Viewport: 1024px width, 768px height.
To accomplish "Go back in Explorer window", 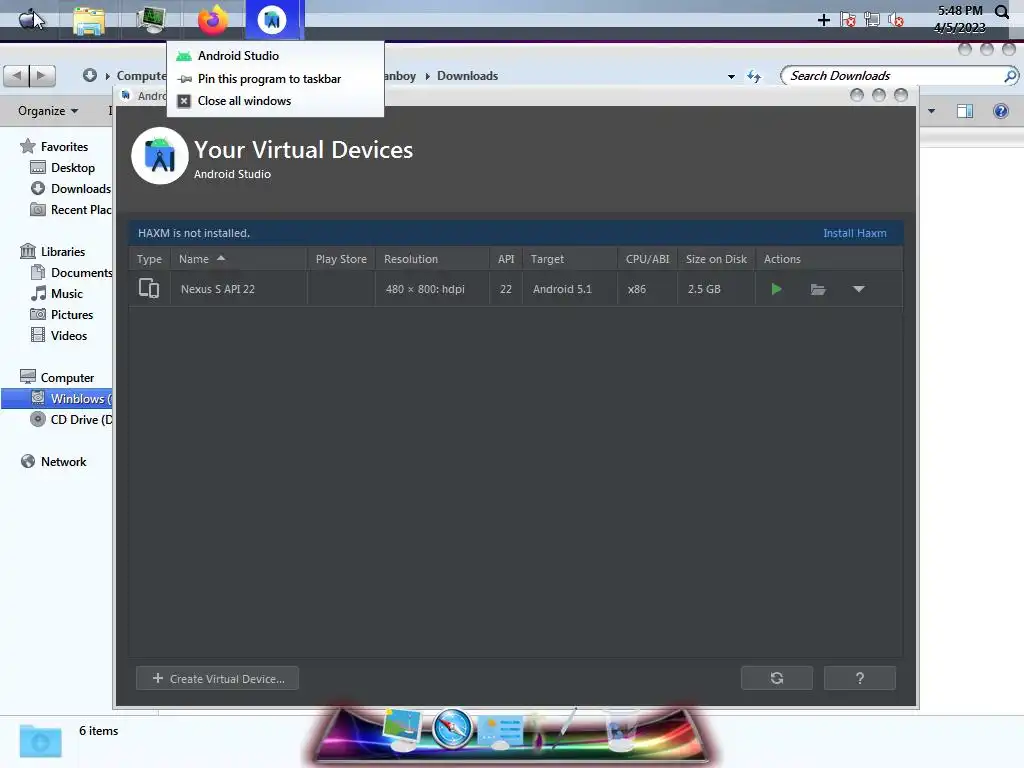I will pos(17,76).
